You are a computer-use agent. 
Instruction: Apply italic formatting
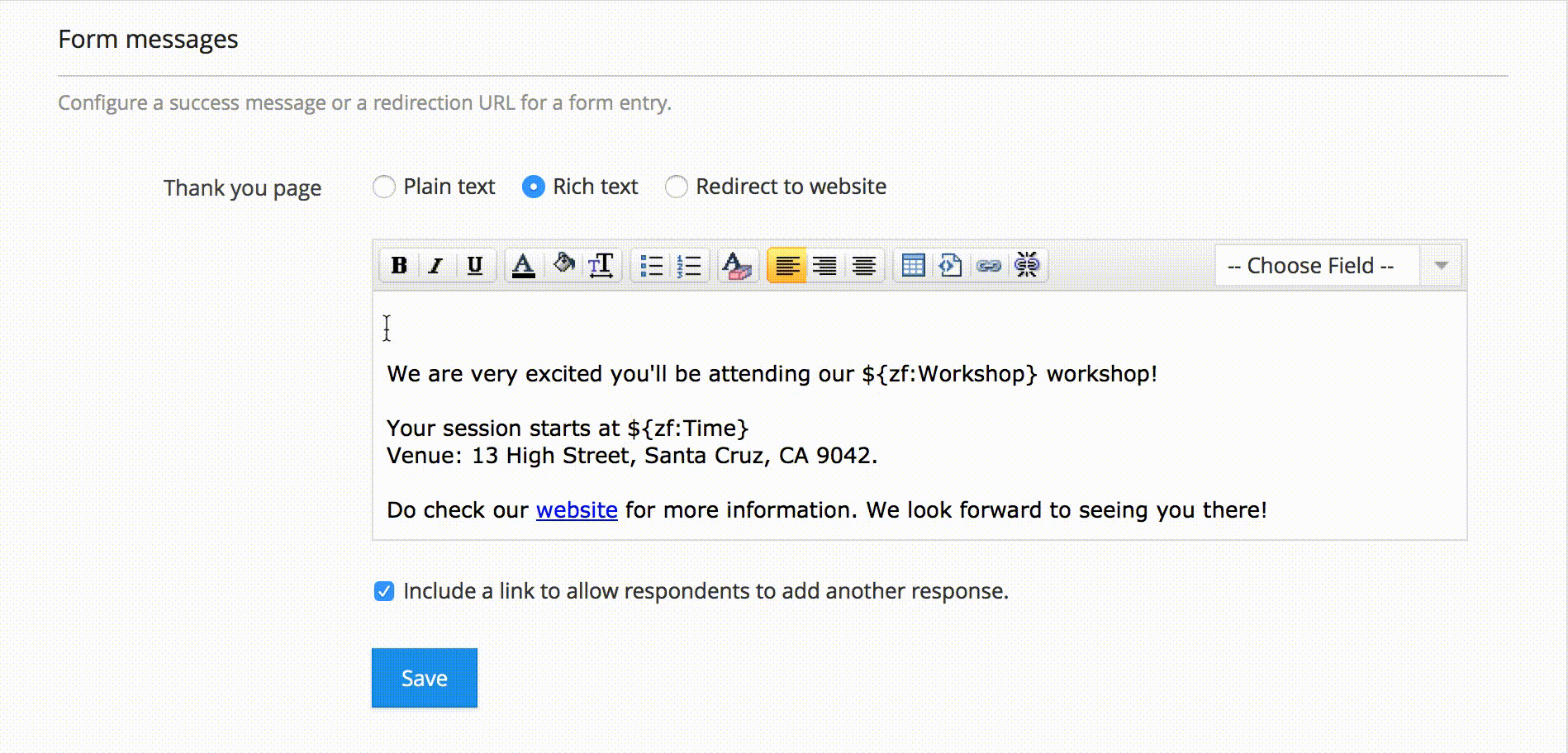436,266
